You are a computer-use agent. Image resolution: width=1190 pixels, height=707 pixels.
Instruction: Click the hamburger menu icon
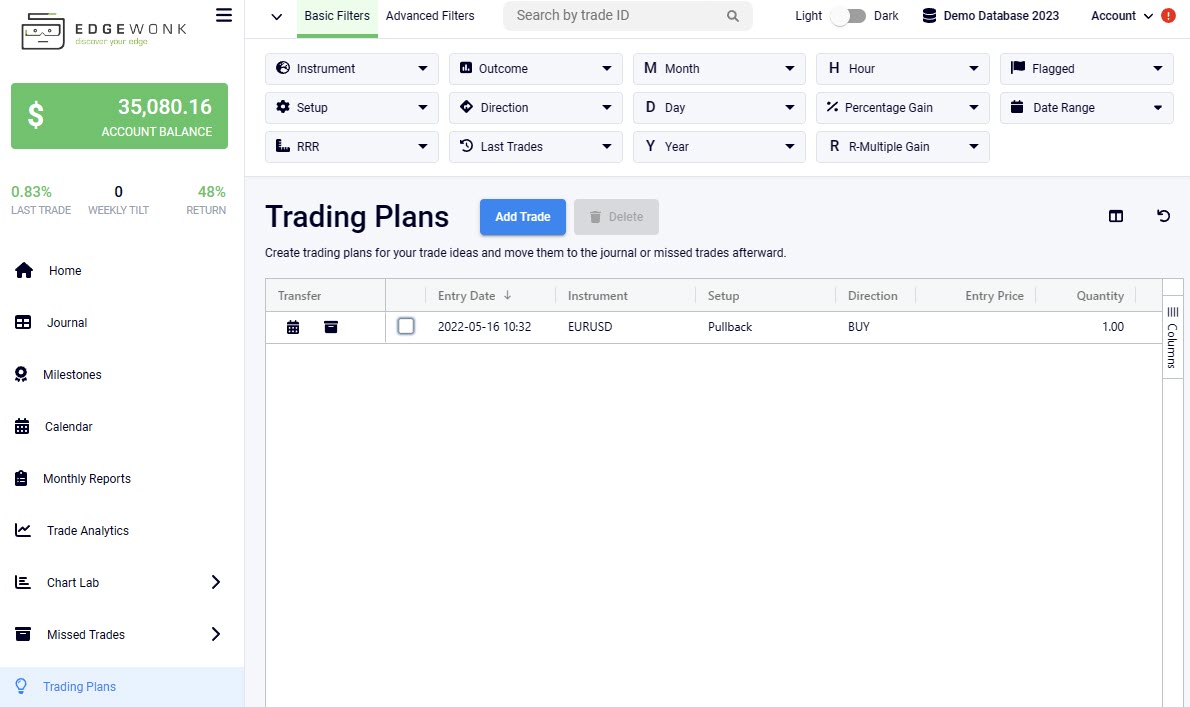click(224, 15)
